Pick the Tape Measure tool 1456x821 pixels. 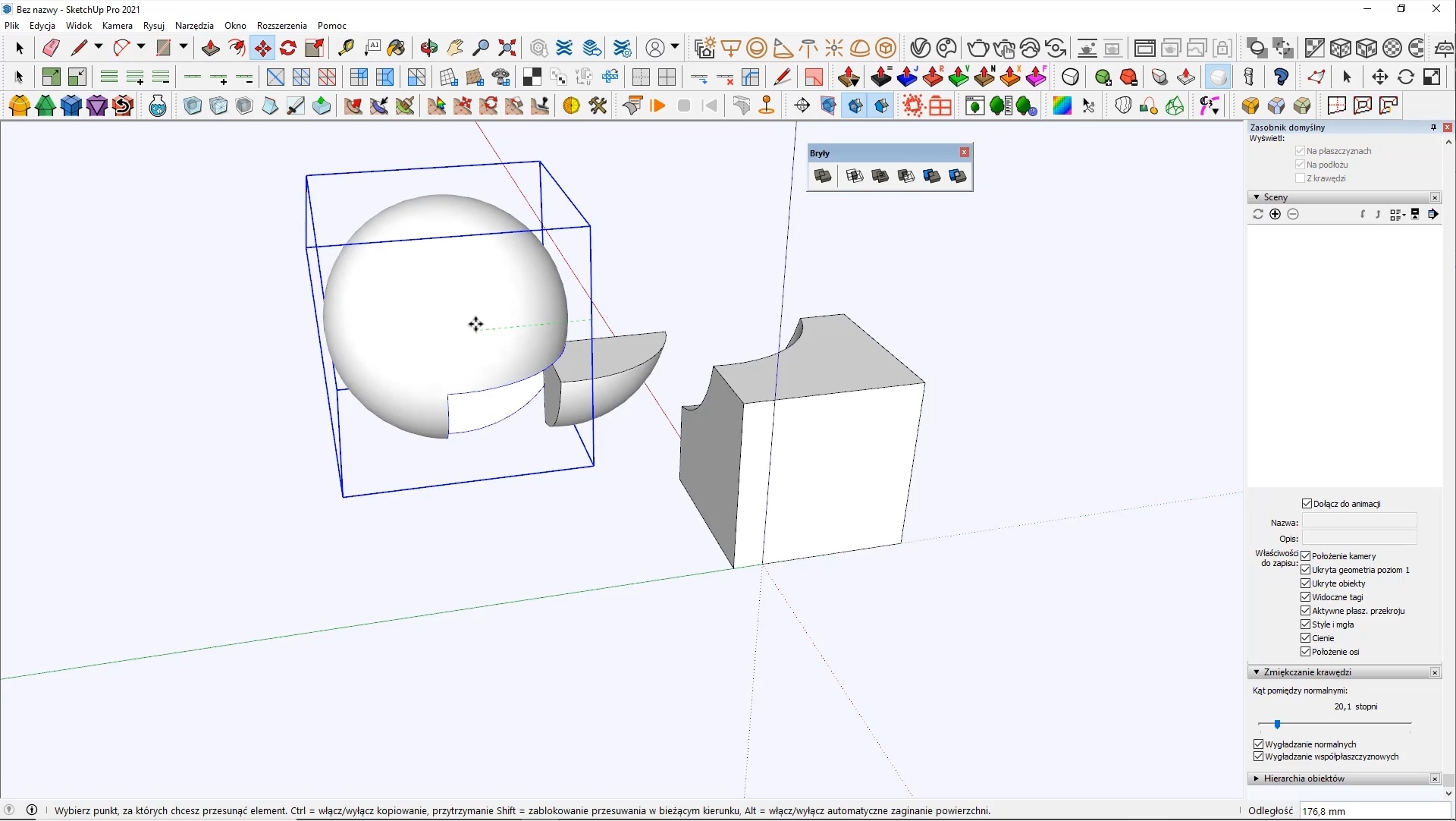[346, 48]
